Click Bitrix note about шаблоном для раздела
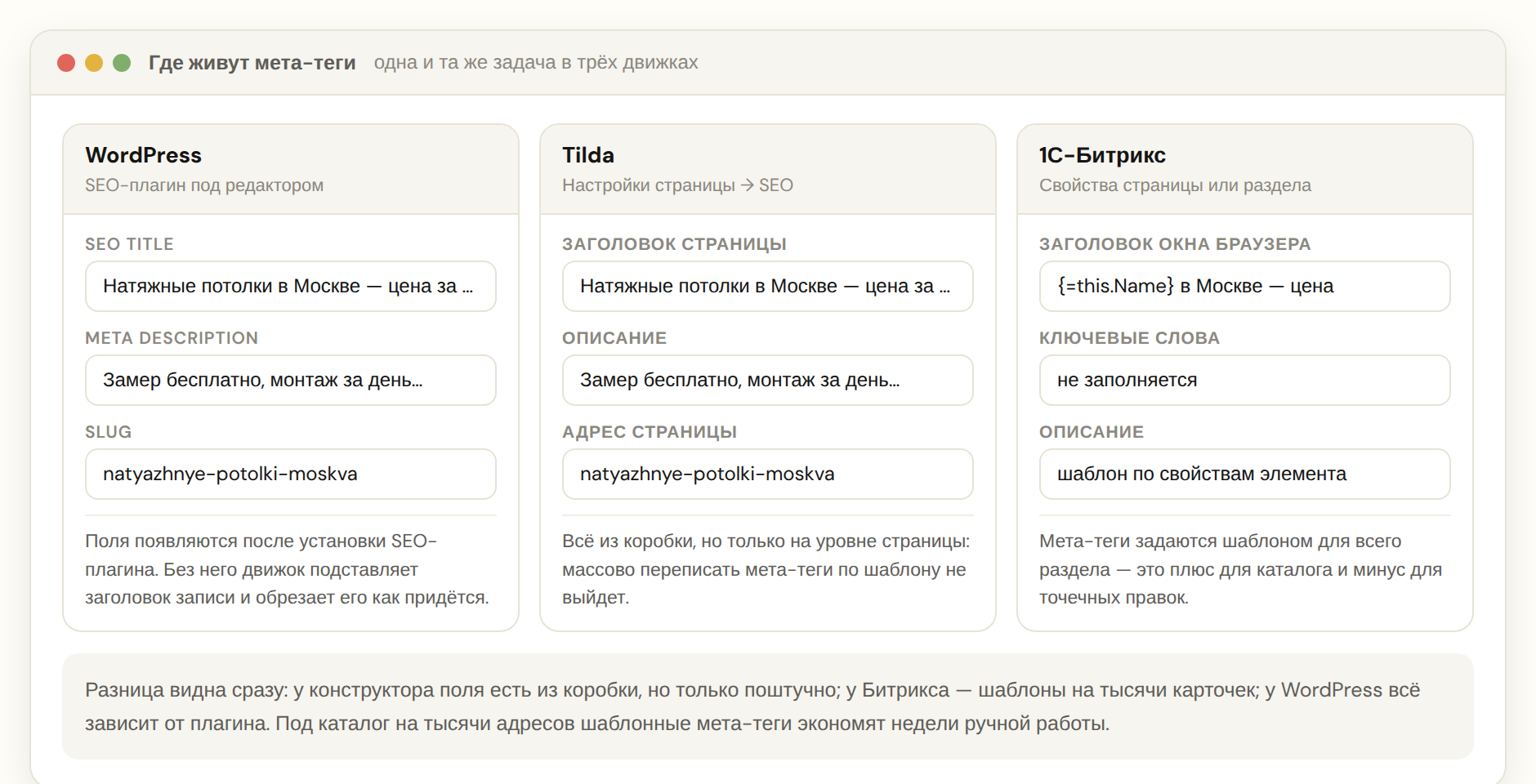 (x=1241, y=569)
